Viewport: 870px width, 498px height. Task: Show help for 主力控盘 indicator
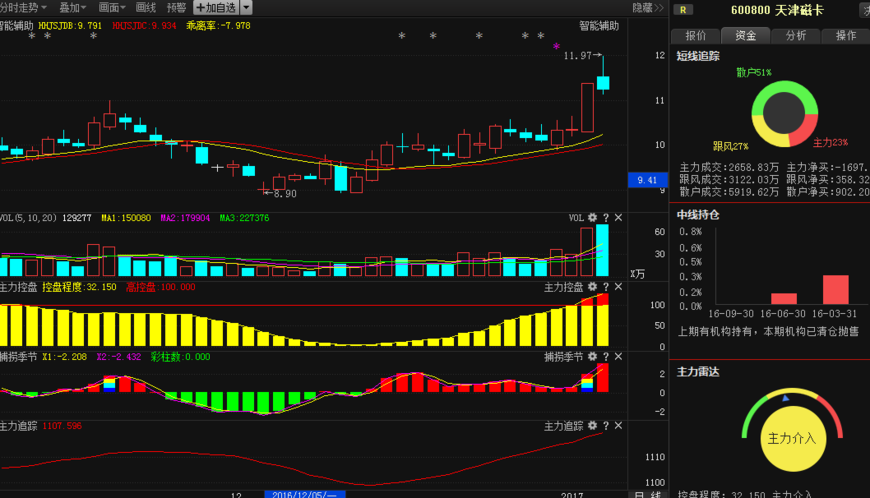coord(606,287)
